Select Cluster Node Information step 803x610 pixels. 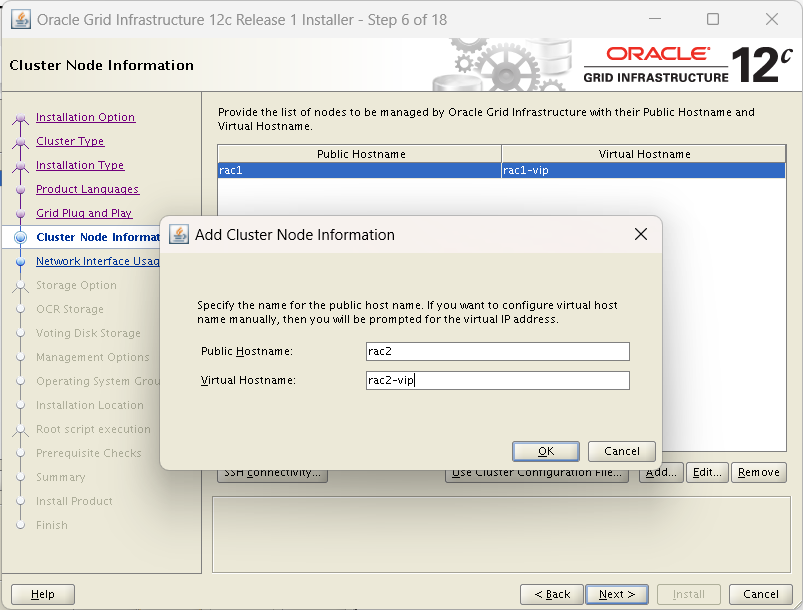click(98, 237)
